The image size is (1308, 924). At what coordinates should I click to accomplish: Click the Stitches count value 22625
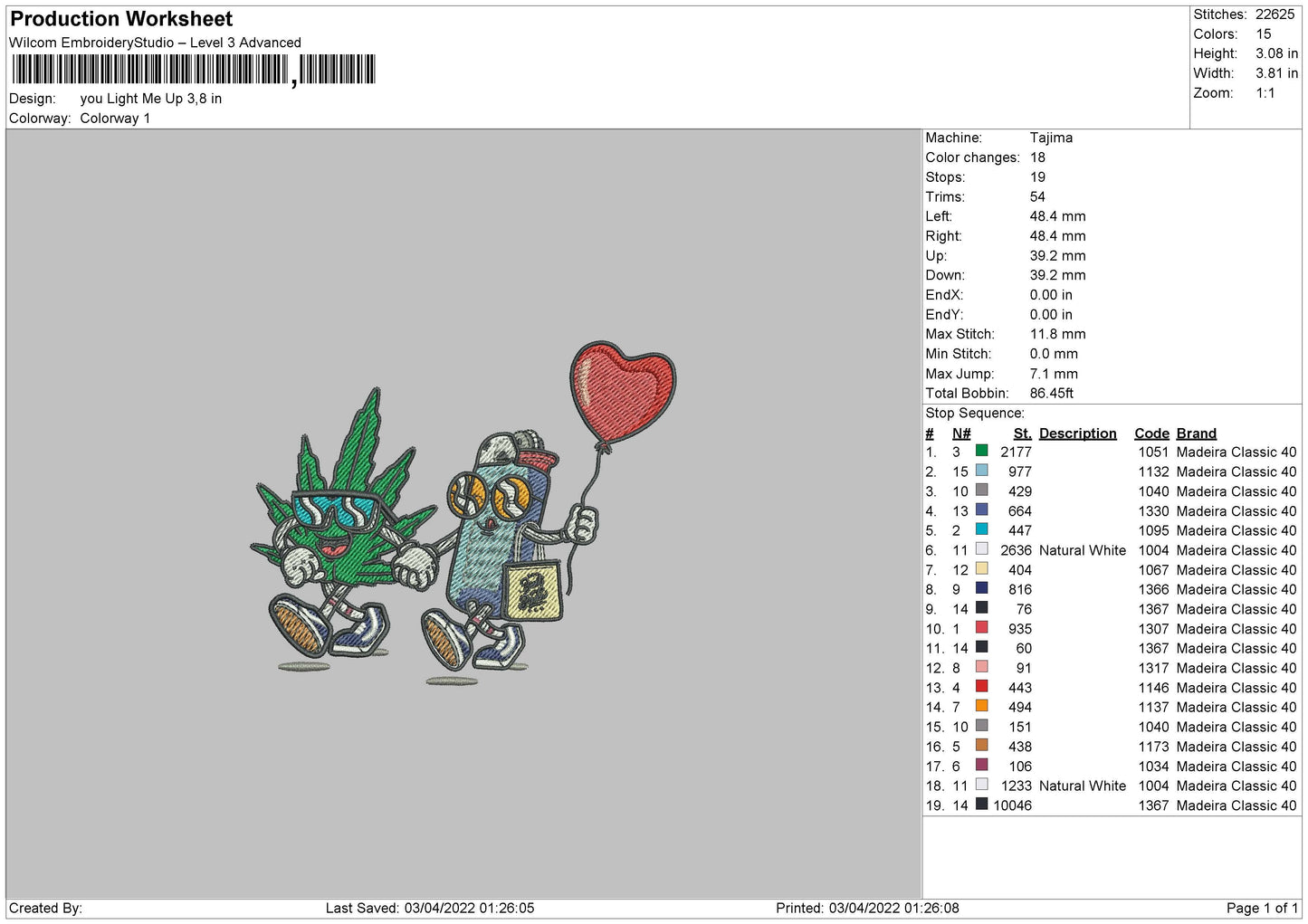click(x=1275, y=14)
